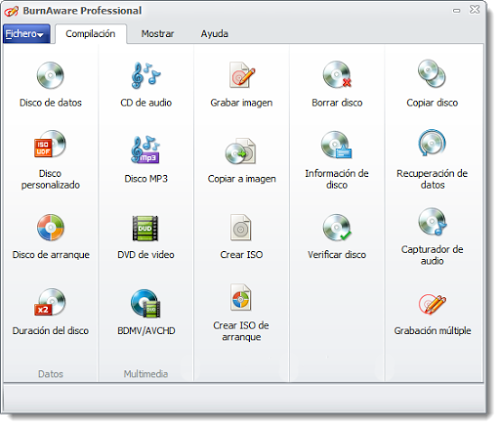Image resolution: width=500 pixels, height=427 pixels.
Task: Select the DVD de video icon
Action: 145,228
